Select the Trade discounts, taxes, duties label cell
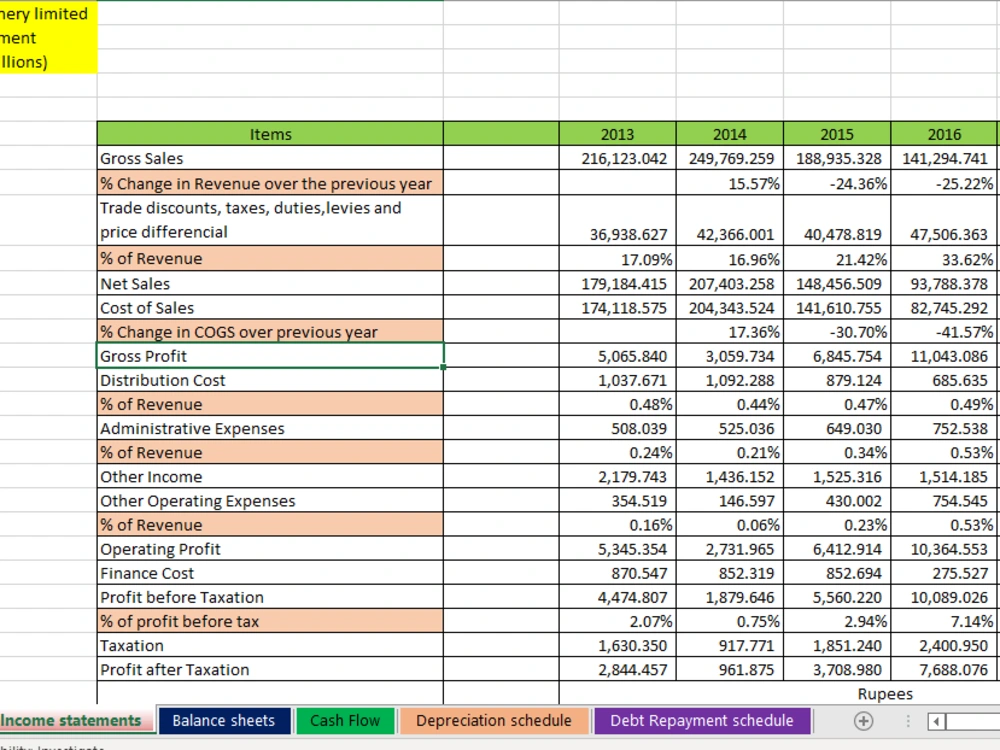The image size is (1000, 750). click(x=270, y=220)
